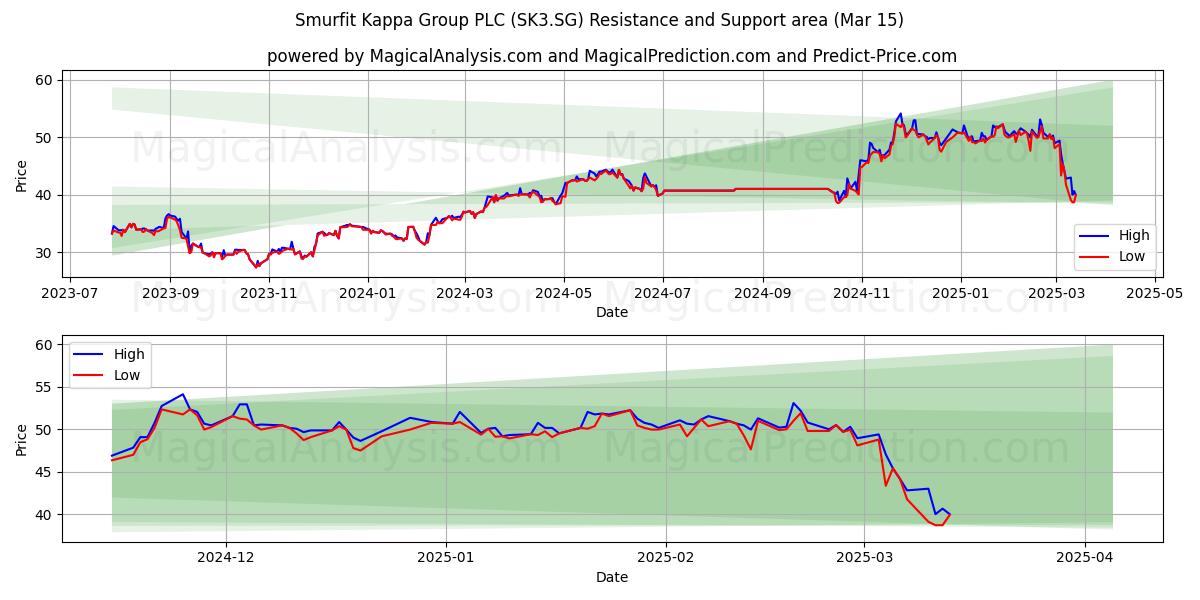Click the top chart 'Price' axis label
The width and height of the screenshot is (1200, 600).
pyautogui.click(x=22, y=175)
